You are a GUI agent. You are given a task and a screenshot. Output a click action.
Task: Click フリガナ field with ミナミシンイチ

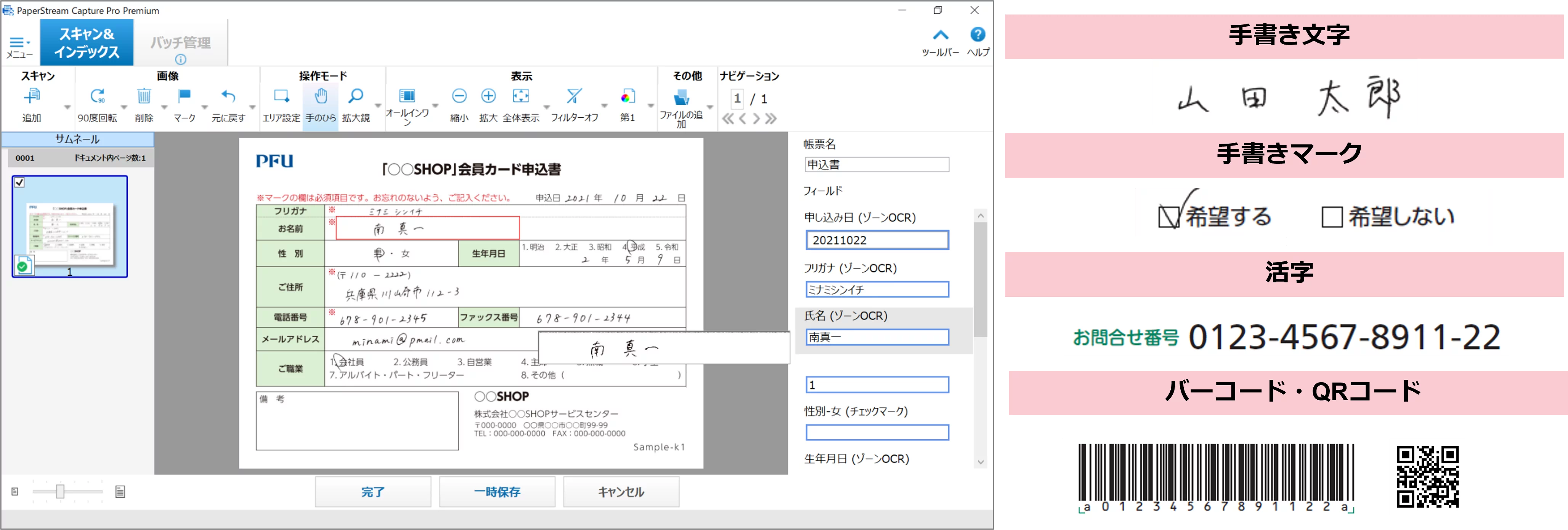click(x=877, y=290)
